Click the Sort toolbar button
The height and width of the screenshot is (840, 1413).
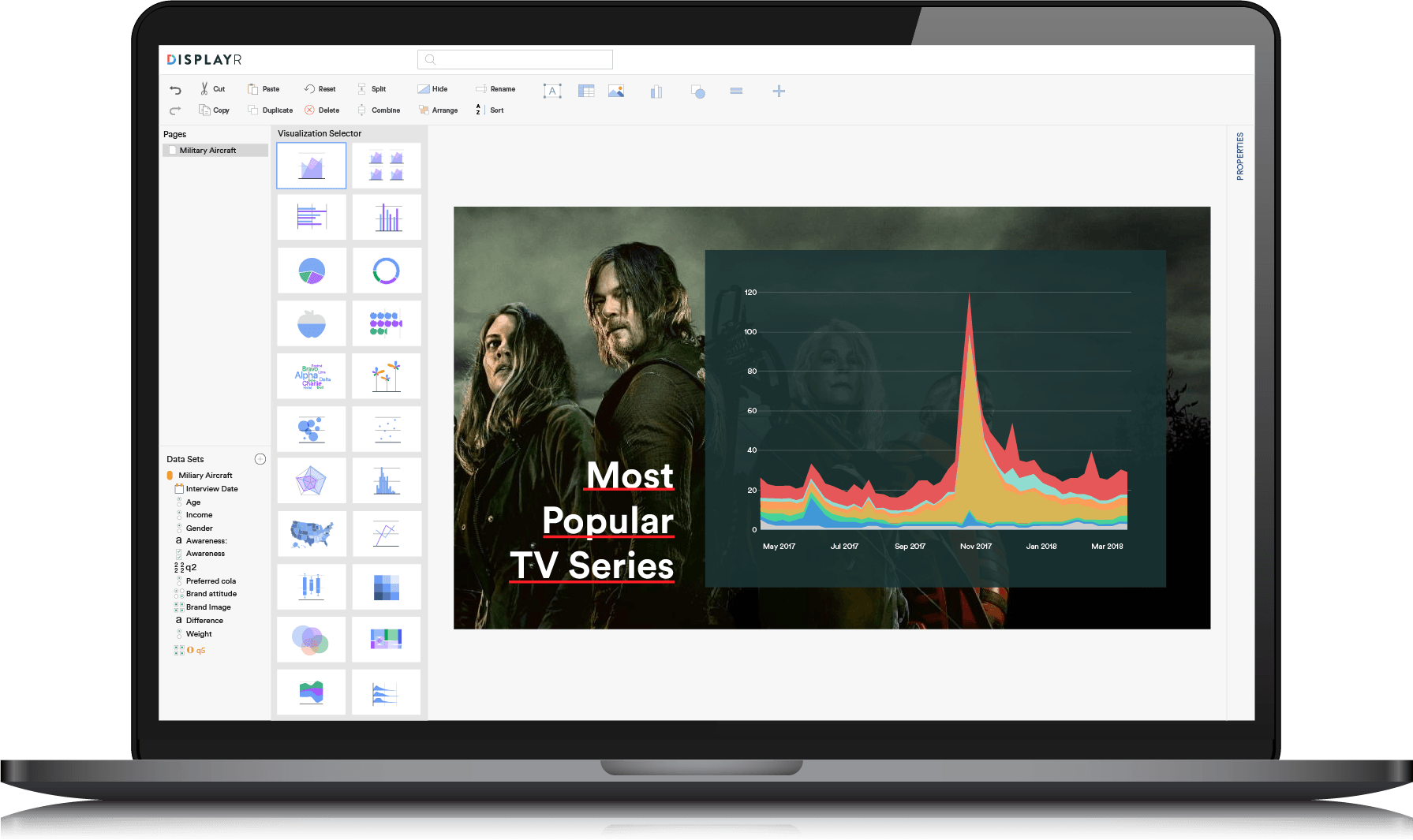(x=489, y=110)
